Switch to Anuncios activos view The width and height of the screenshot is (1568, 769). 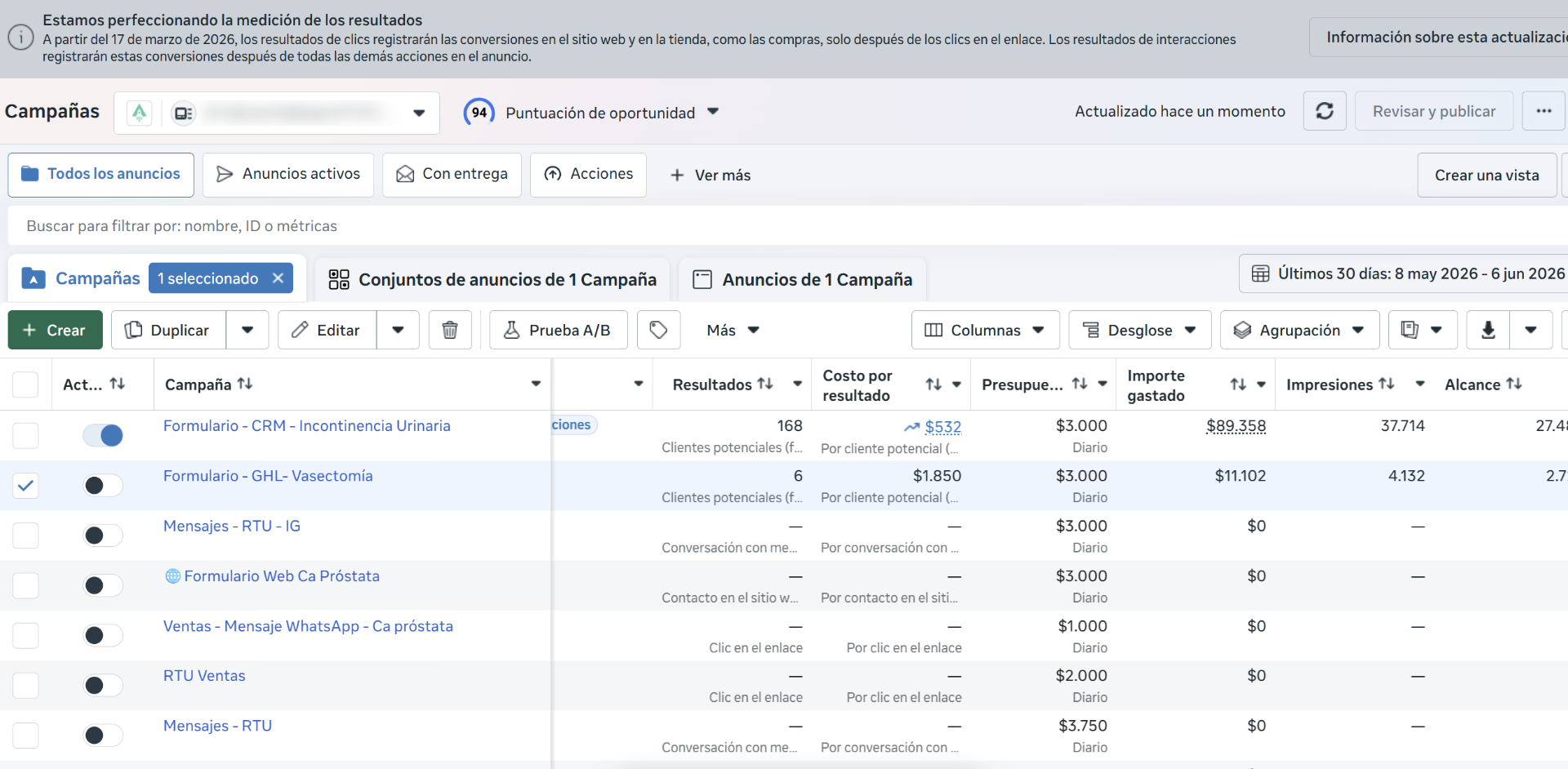coord(288,175)
